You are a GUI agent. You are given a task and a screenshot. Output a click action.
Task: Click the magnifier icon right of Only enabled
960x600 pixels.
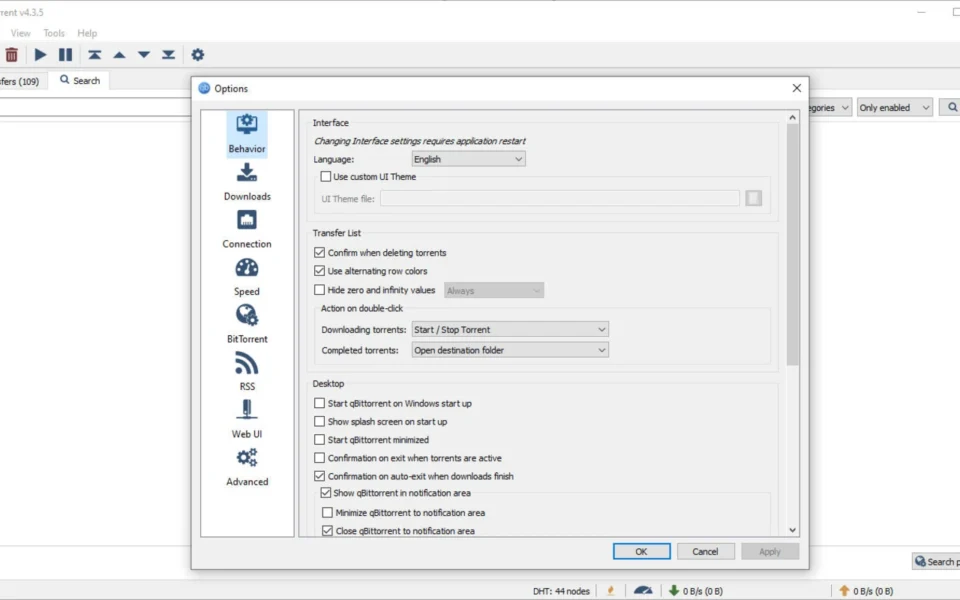pyautogui.click(x=951, y=107)
